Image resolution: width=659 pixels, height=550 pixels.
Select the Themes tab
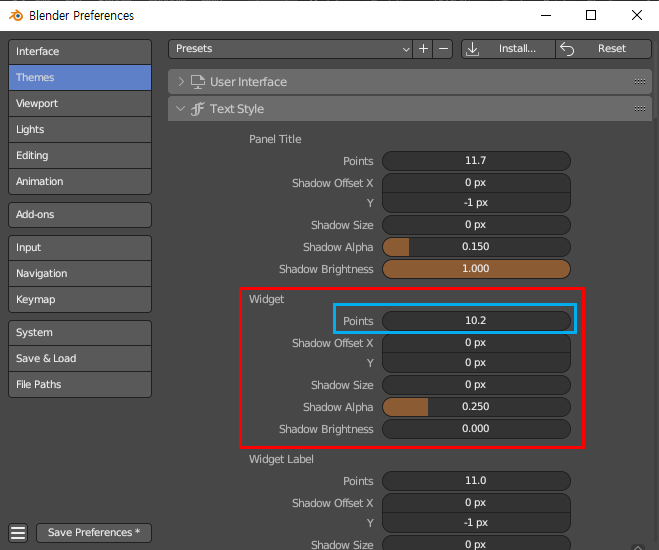[x=80, y=78]
